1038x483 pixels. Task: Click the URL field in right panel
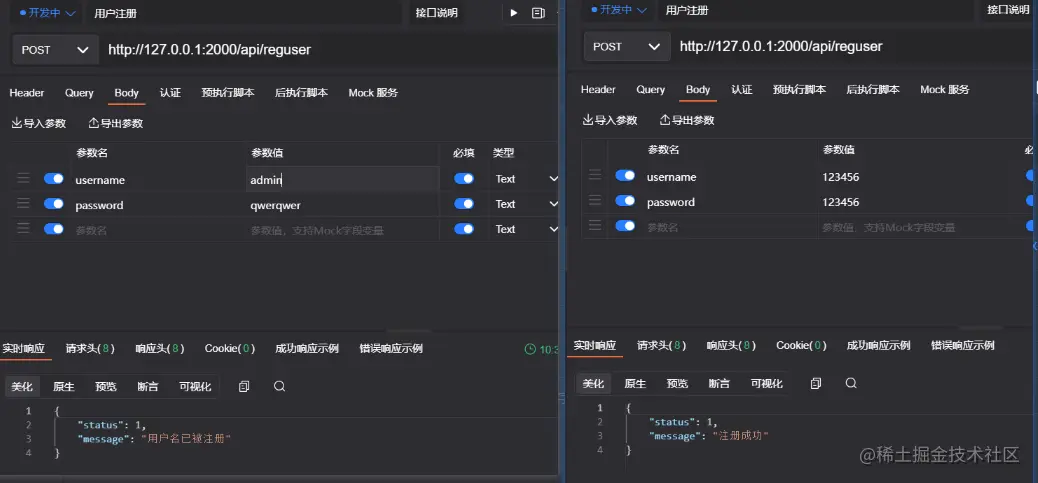pyautogui.click(x=854, y=46)
